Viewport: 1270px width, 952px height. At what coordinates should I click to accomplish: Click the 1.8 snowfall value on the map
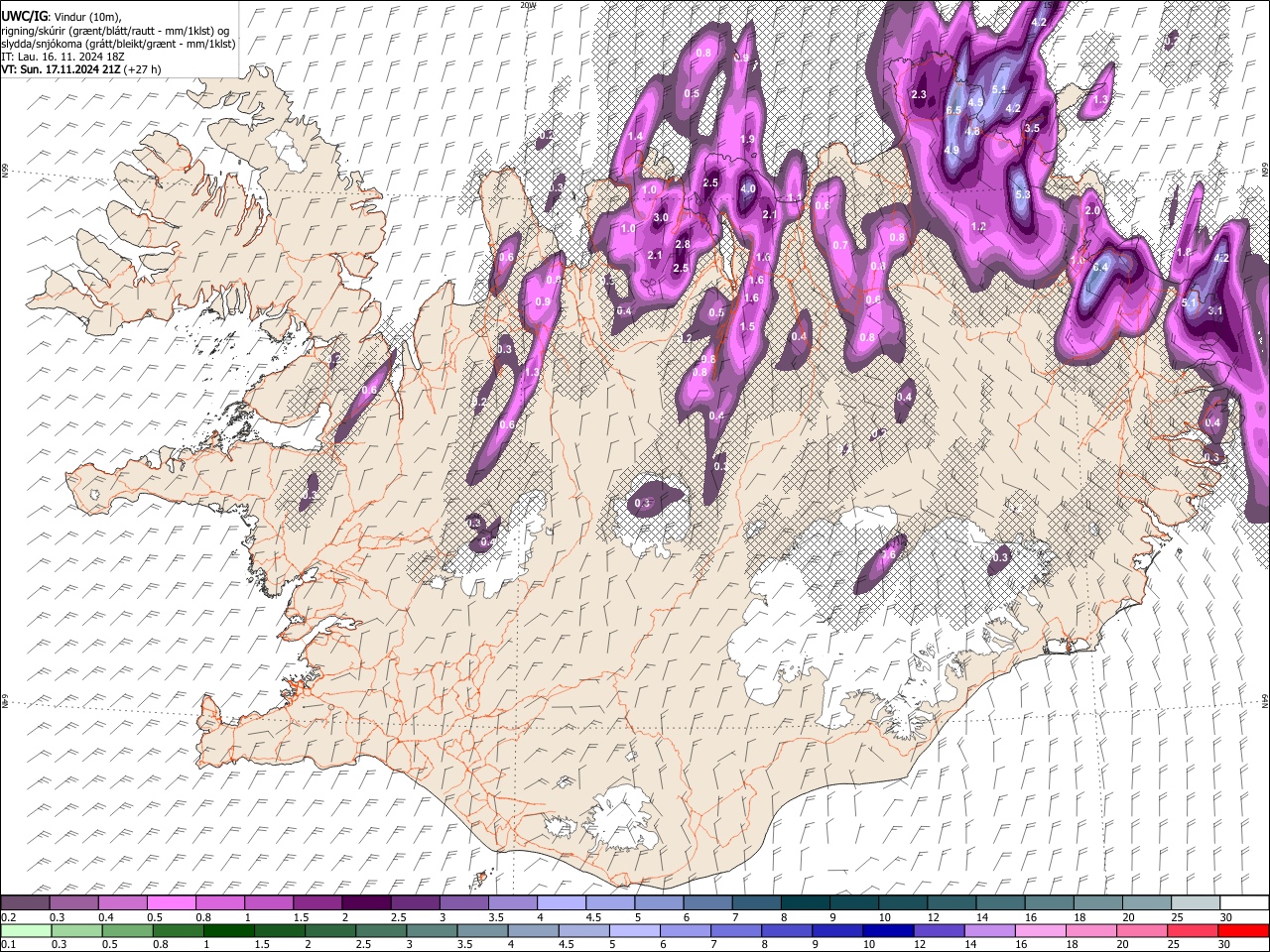tap(1183, 253)
